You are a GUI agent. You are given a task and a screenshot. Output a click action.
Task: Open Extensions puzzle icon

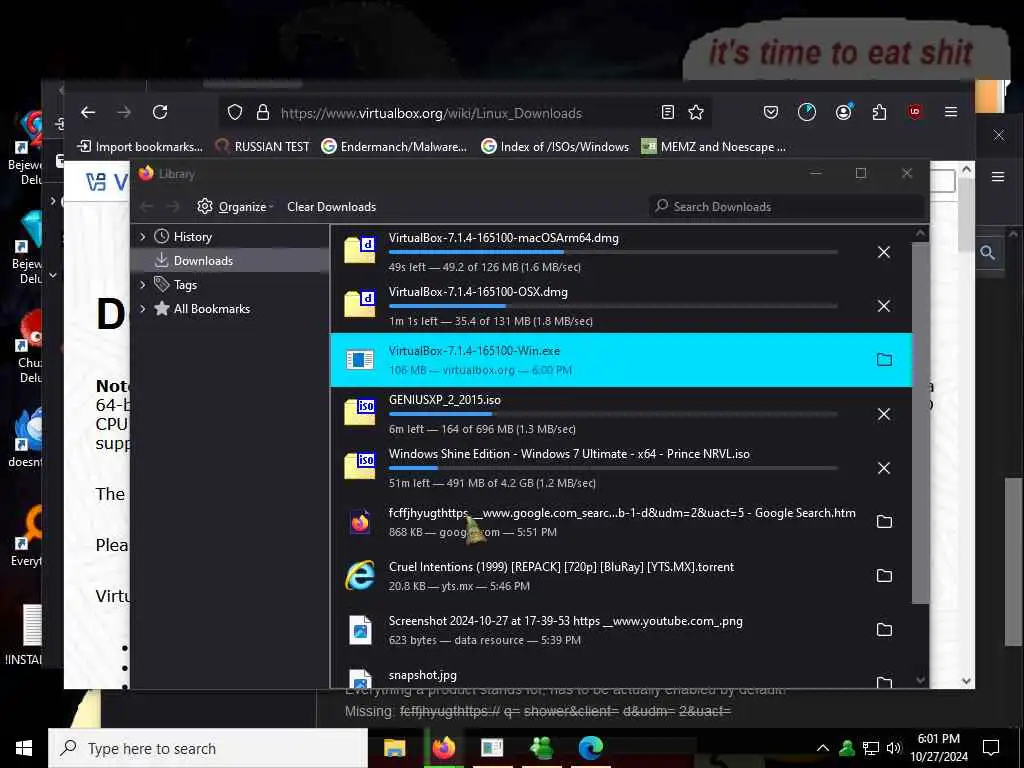[x=879, y=112]
